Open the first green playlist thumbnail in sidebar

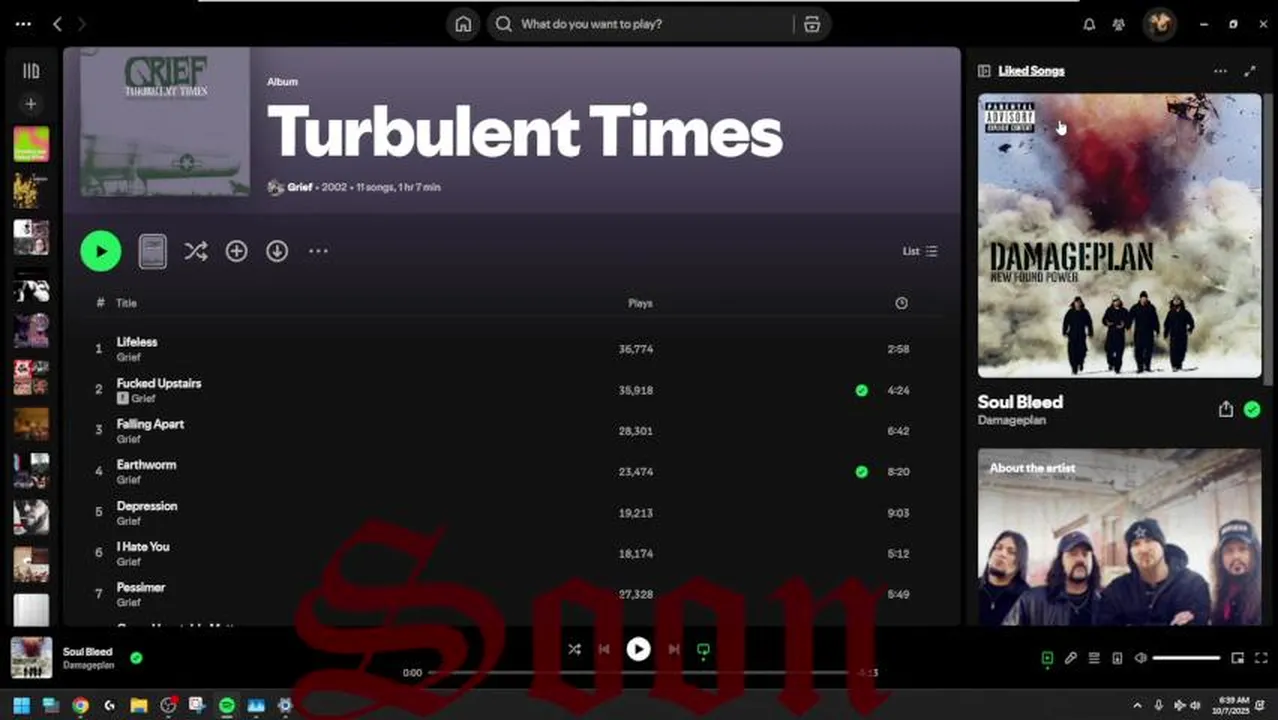31,144
